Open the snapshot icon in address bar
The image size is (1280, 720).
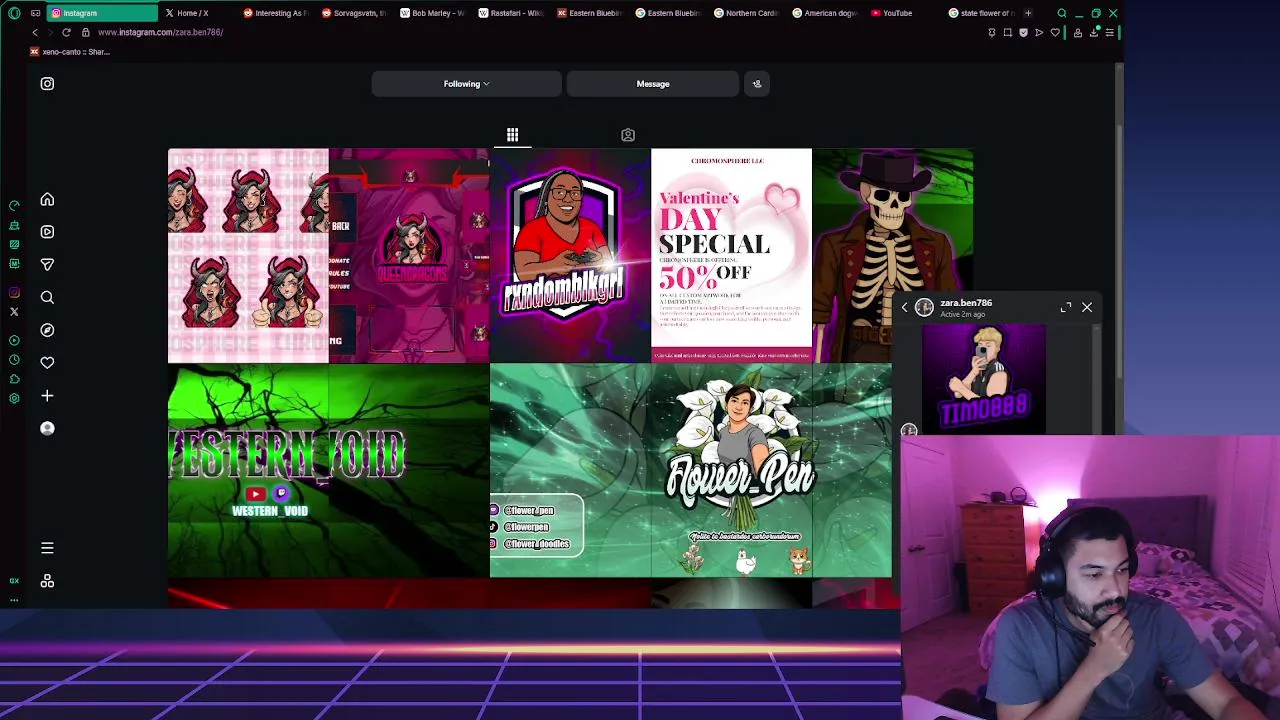pyautogui.click(x=1008, y=32)
